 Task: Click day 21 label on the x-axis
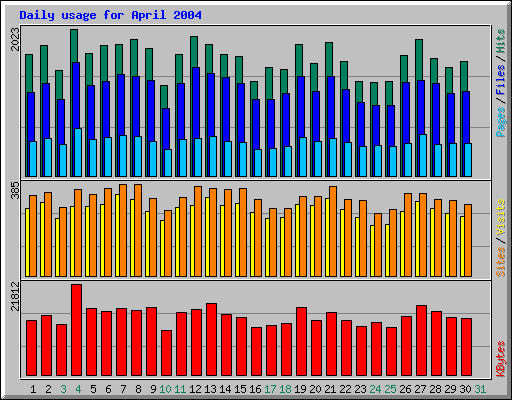[330, 389]
